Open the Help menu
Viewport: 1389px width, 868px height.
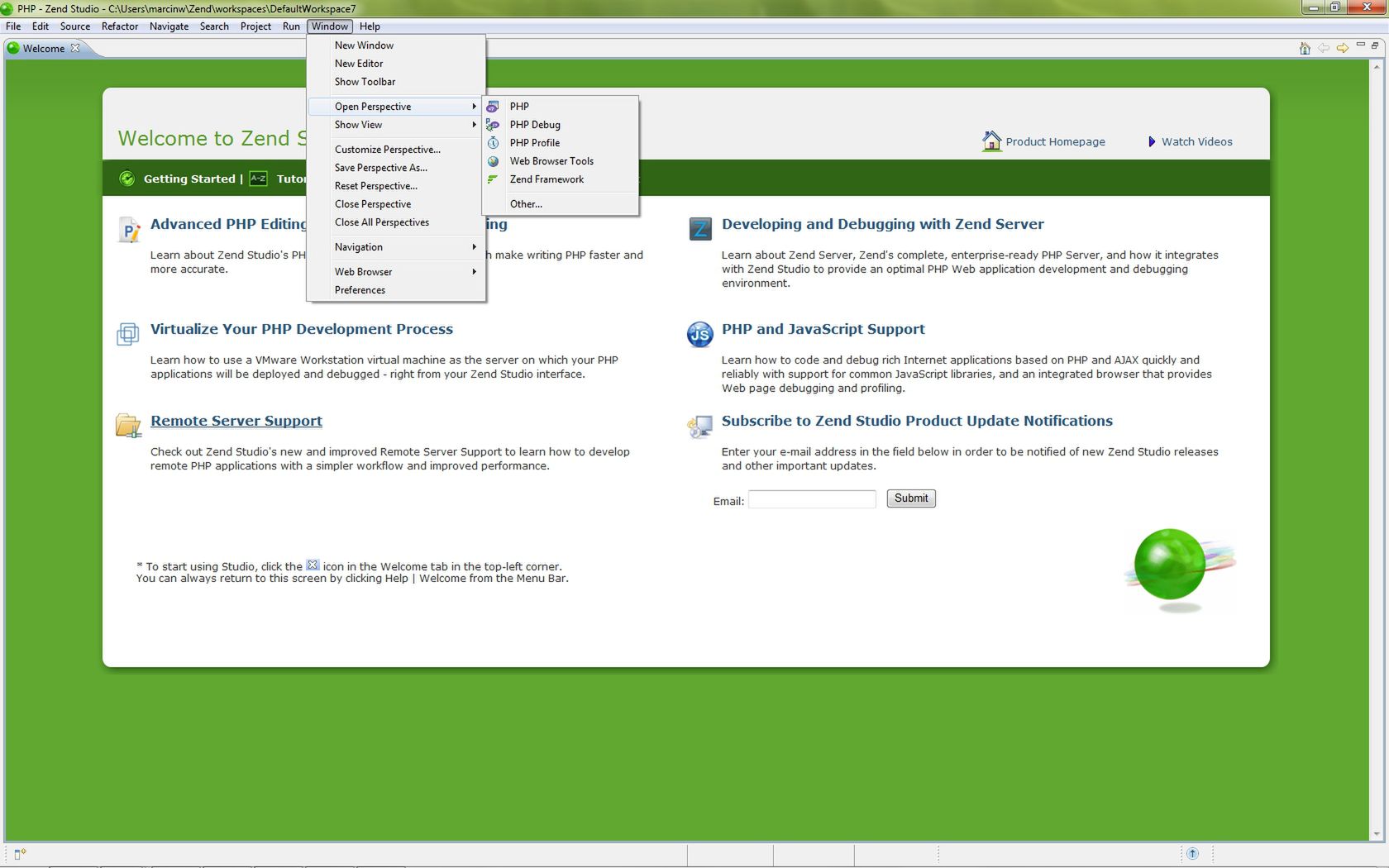click(370, 26)
